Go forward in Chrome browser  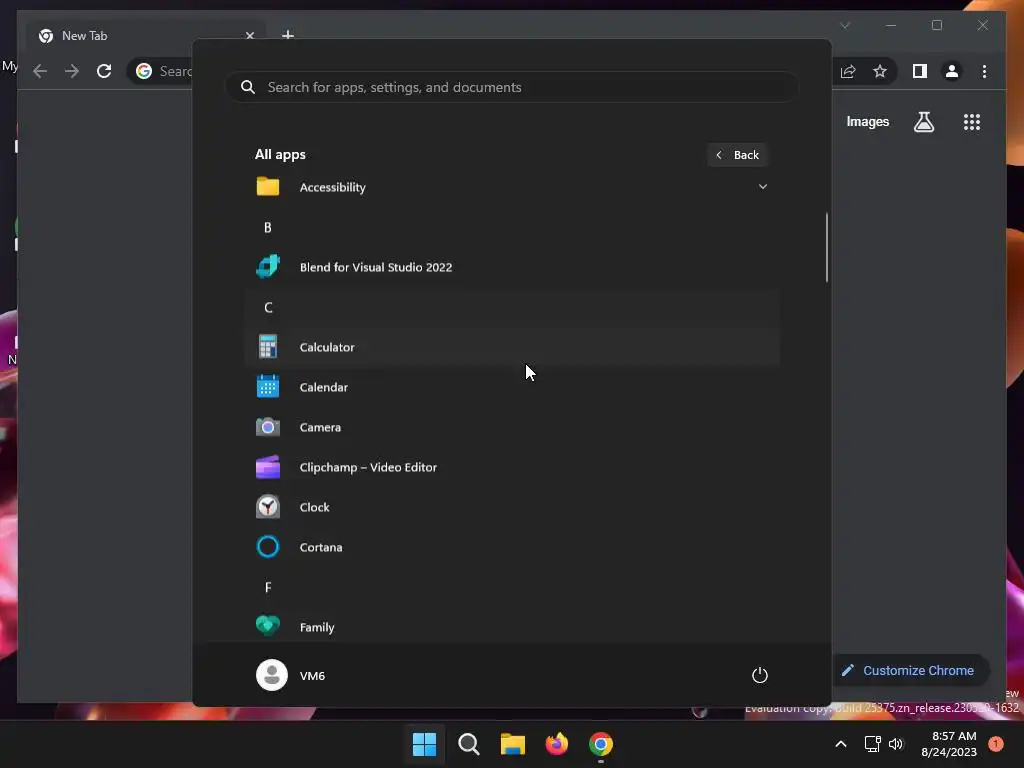tap(72, 71)
